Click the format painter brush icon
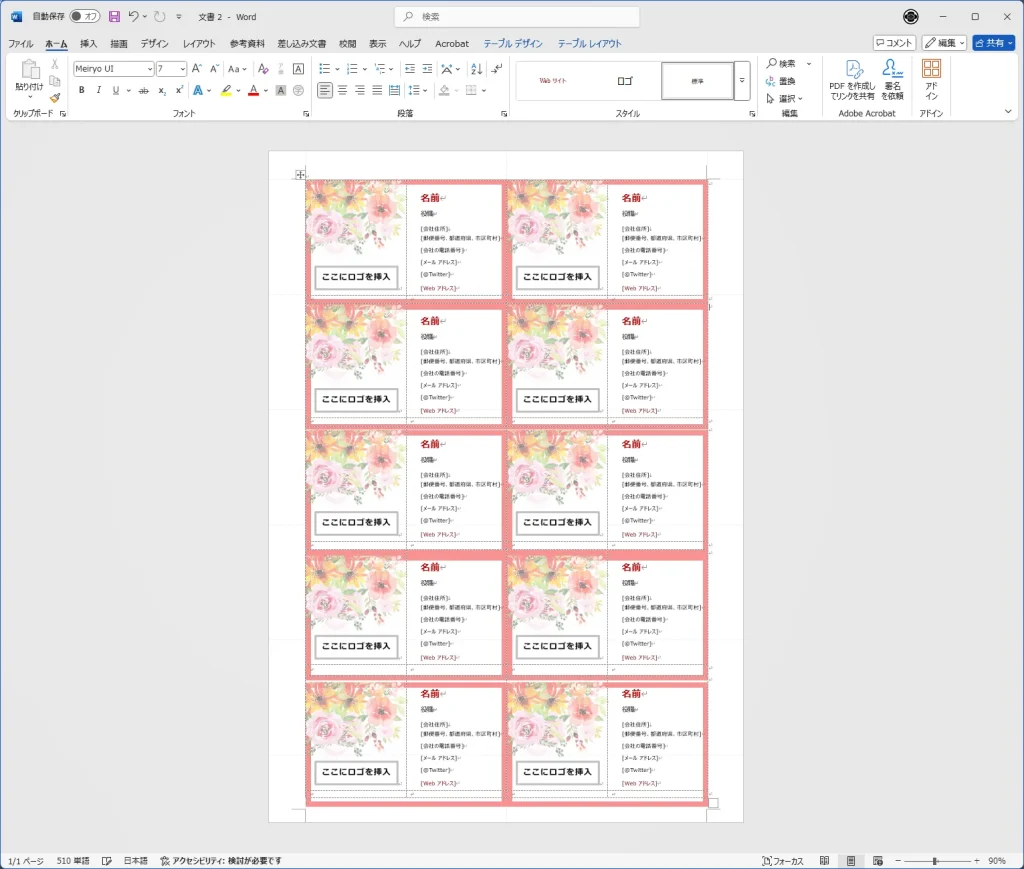The image size is (1024, 869). click(55, 98)
